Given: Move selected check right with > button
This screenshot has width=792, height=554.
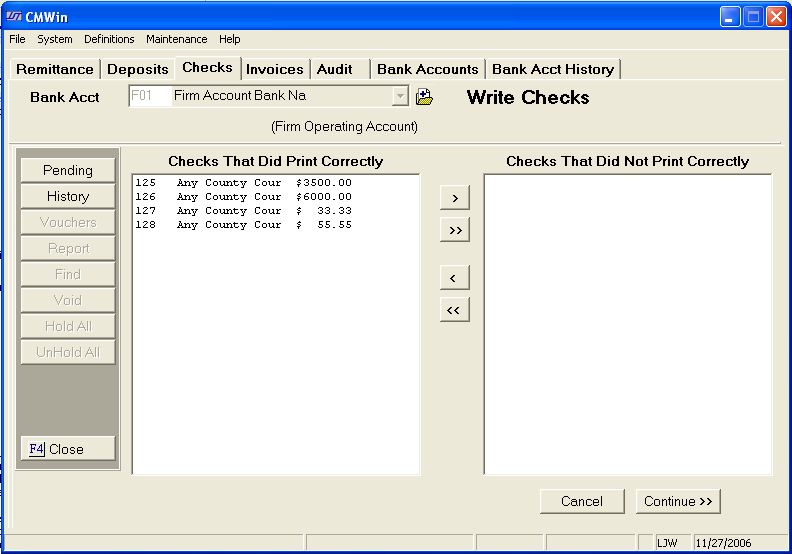Looking at the screenshot, I should (x=454, y=198).
